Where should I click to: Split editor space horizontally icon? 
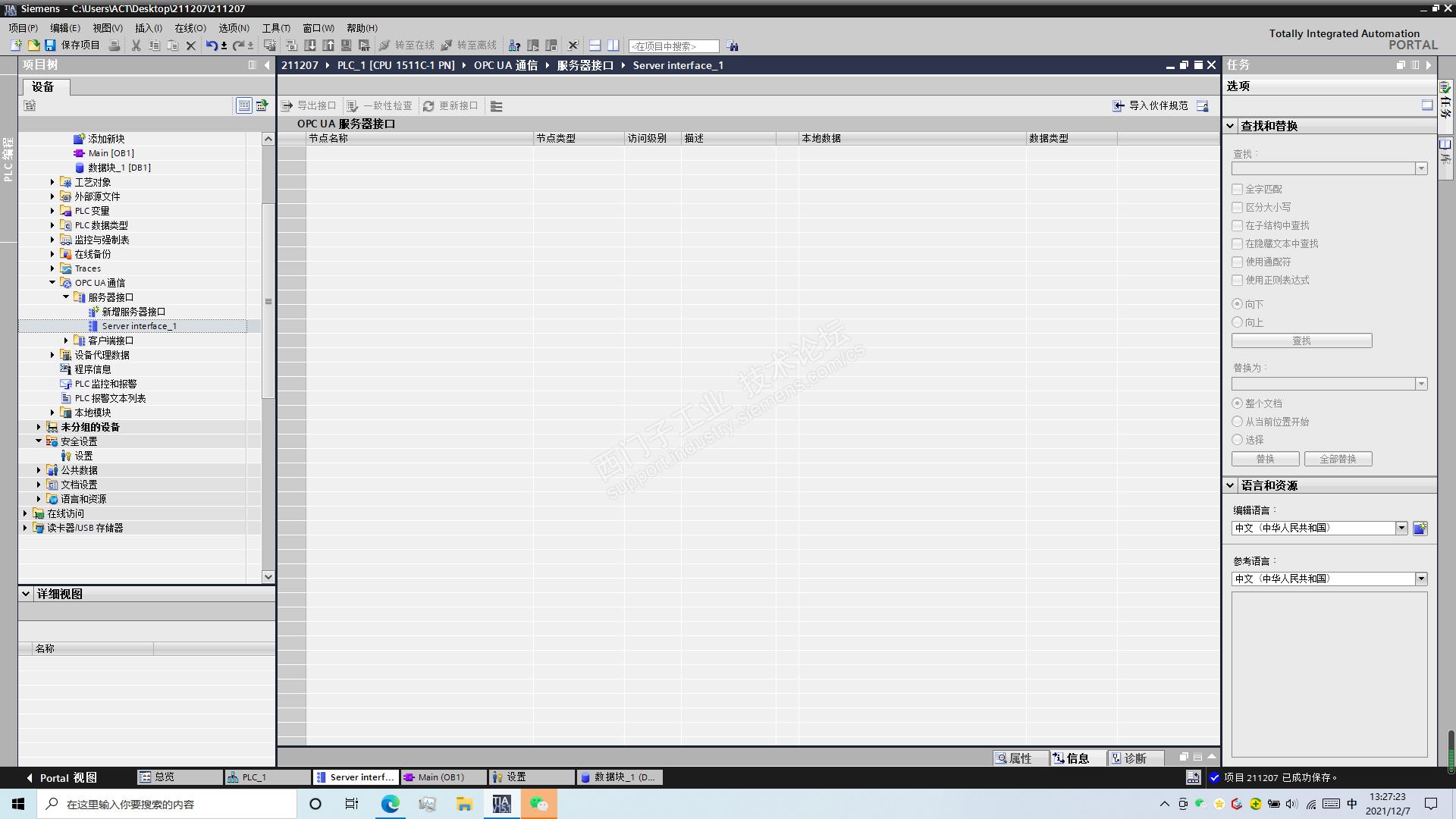click(x=595, y=45)
